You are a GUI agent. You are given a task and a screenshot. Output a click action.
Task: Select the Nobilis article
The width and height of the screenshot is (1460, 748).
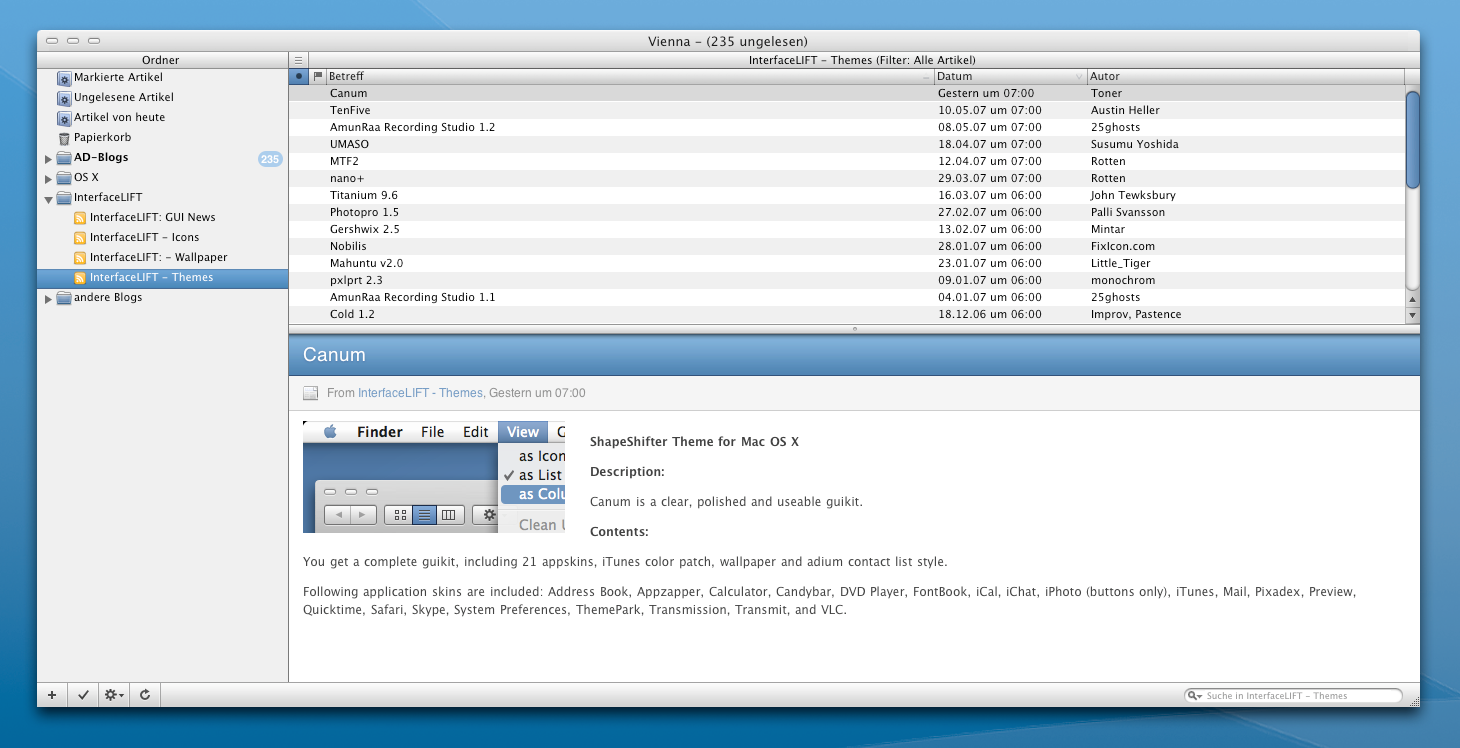pyautogui.click(x=847, y=246)
